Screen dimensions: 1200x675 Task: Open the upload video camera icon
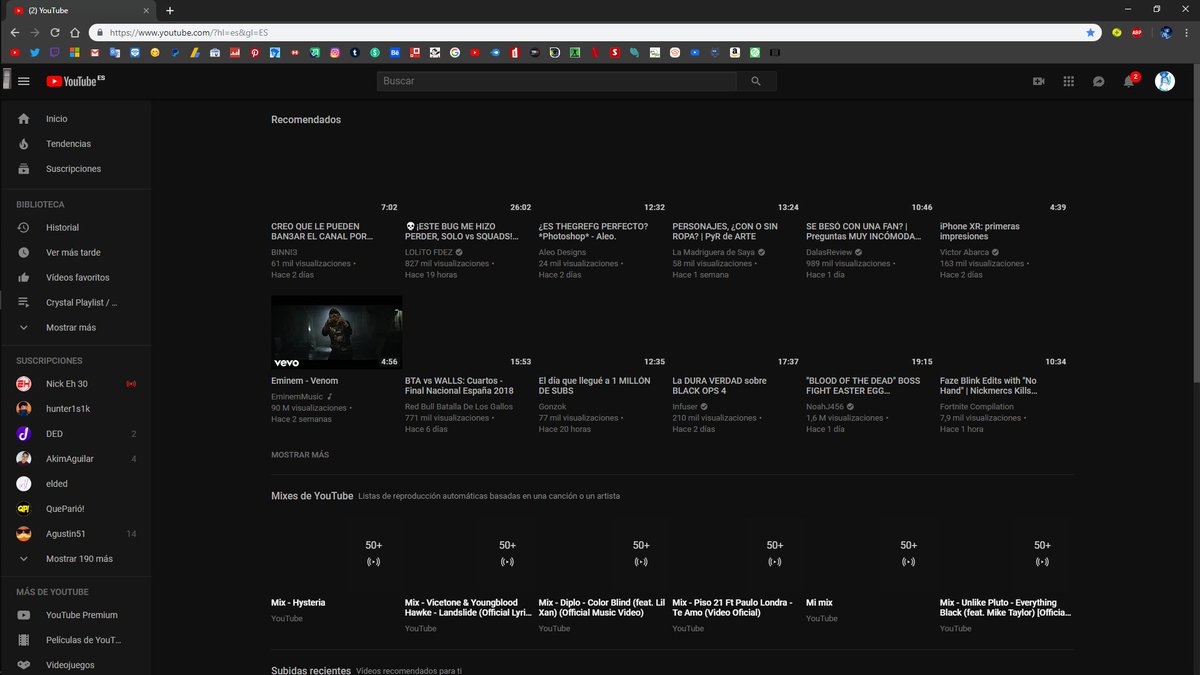1038,81
